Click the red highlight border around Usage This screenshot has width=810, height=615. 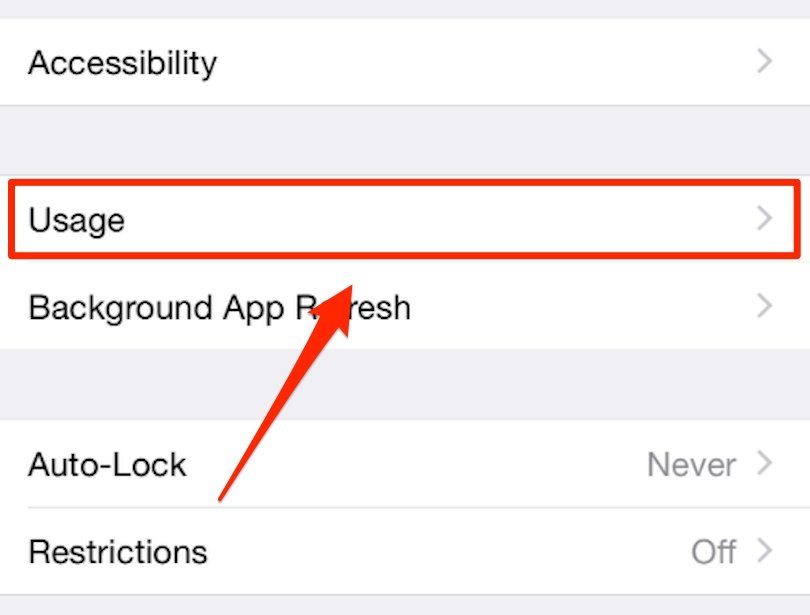tap(400, 182)
